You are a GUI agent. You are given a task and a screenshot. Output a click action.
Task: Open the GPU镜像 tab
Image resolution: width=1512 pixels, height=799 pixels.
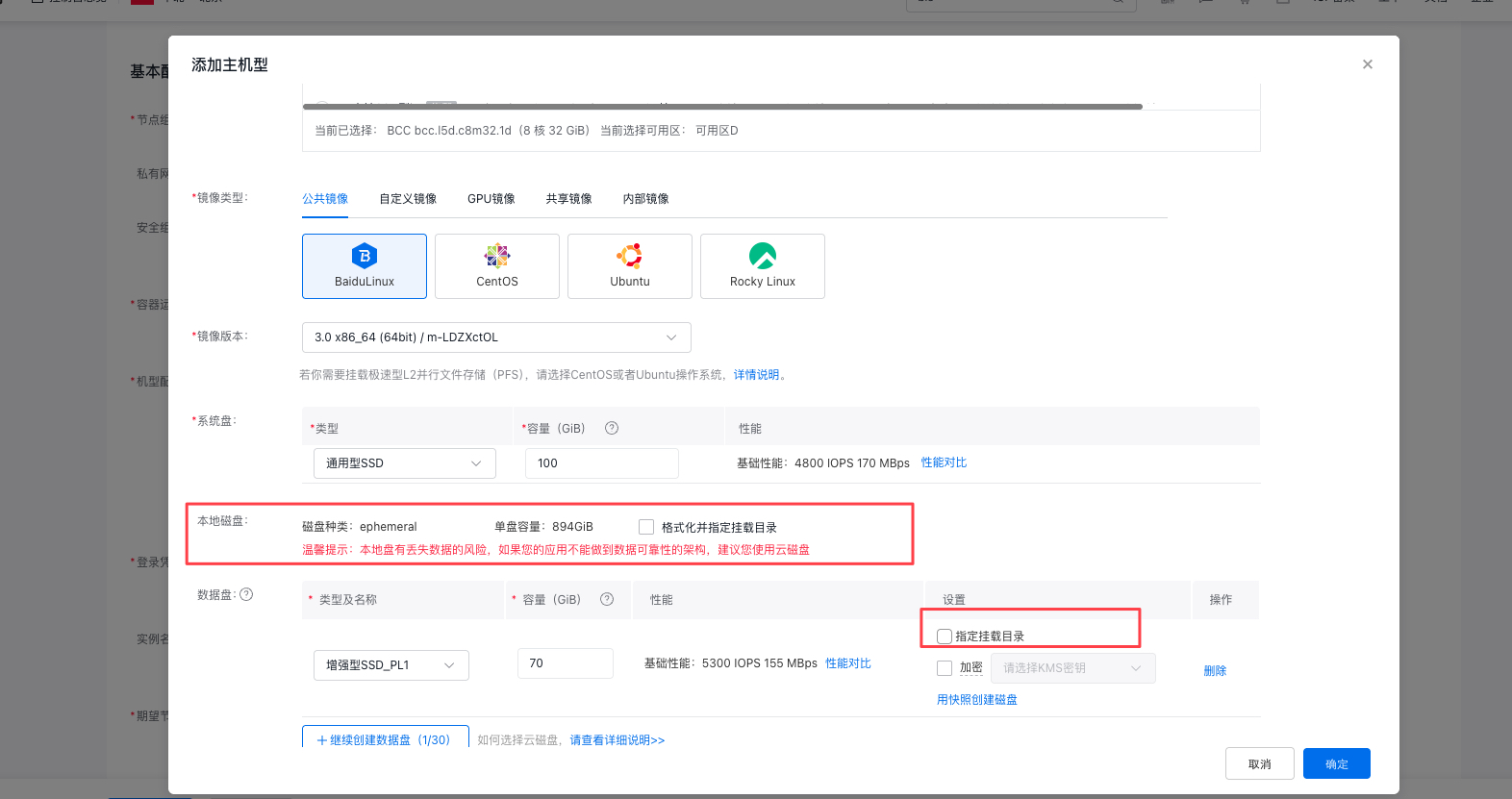(491, 199)
